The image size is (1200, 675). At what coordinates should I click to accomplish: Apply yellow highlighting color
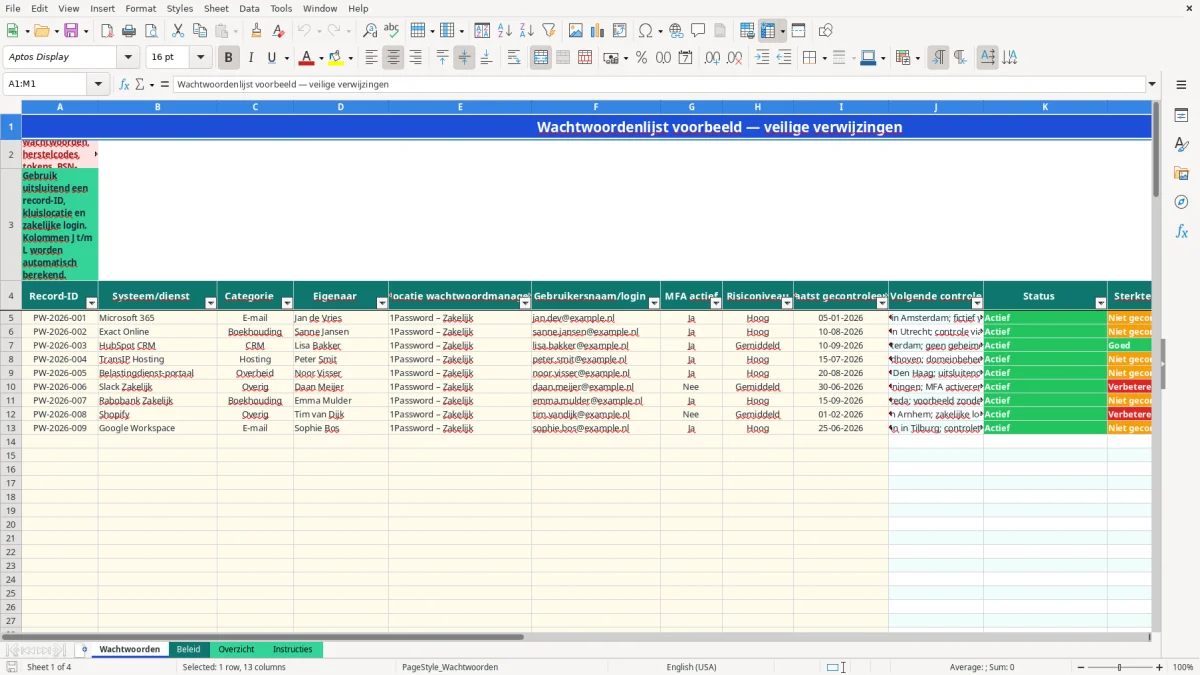coord(336,58)
